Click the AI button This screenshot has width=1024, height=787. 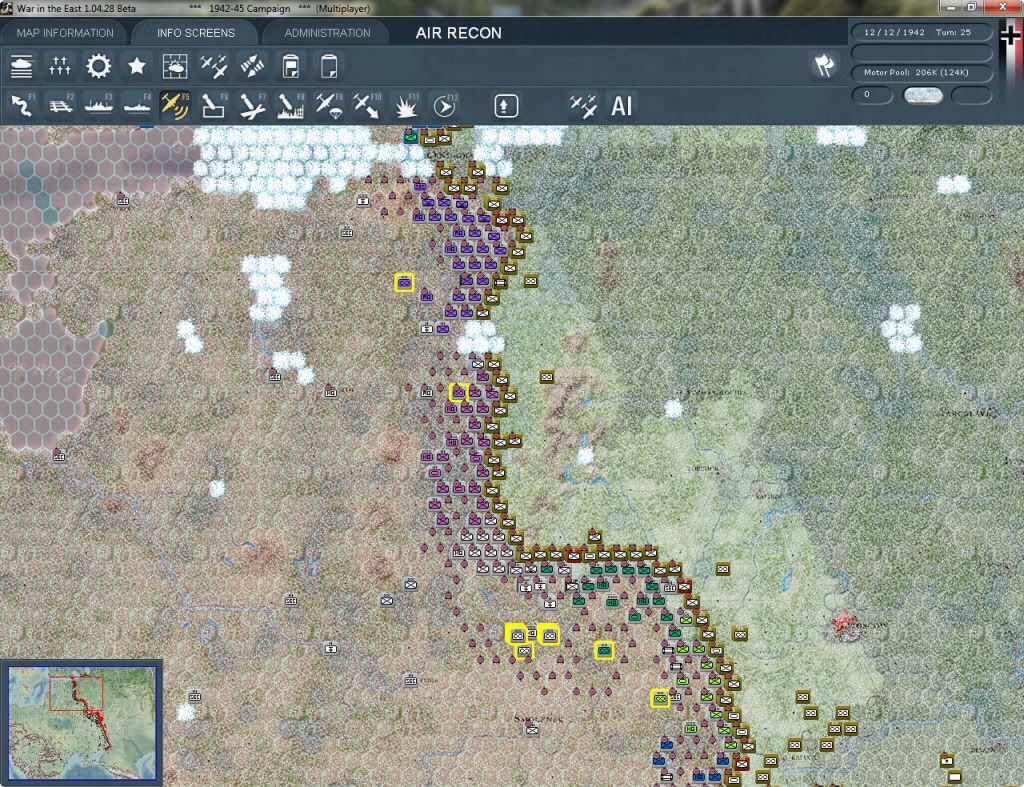point(621,106)
